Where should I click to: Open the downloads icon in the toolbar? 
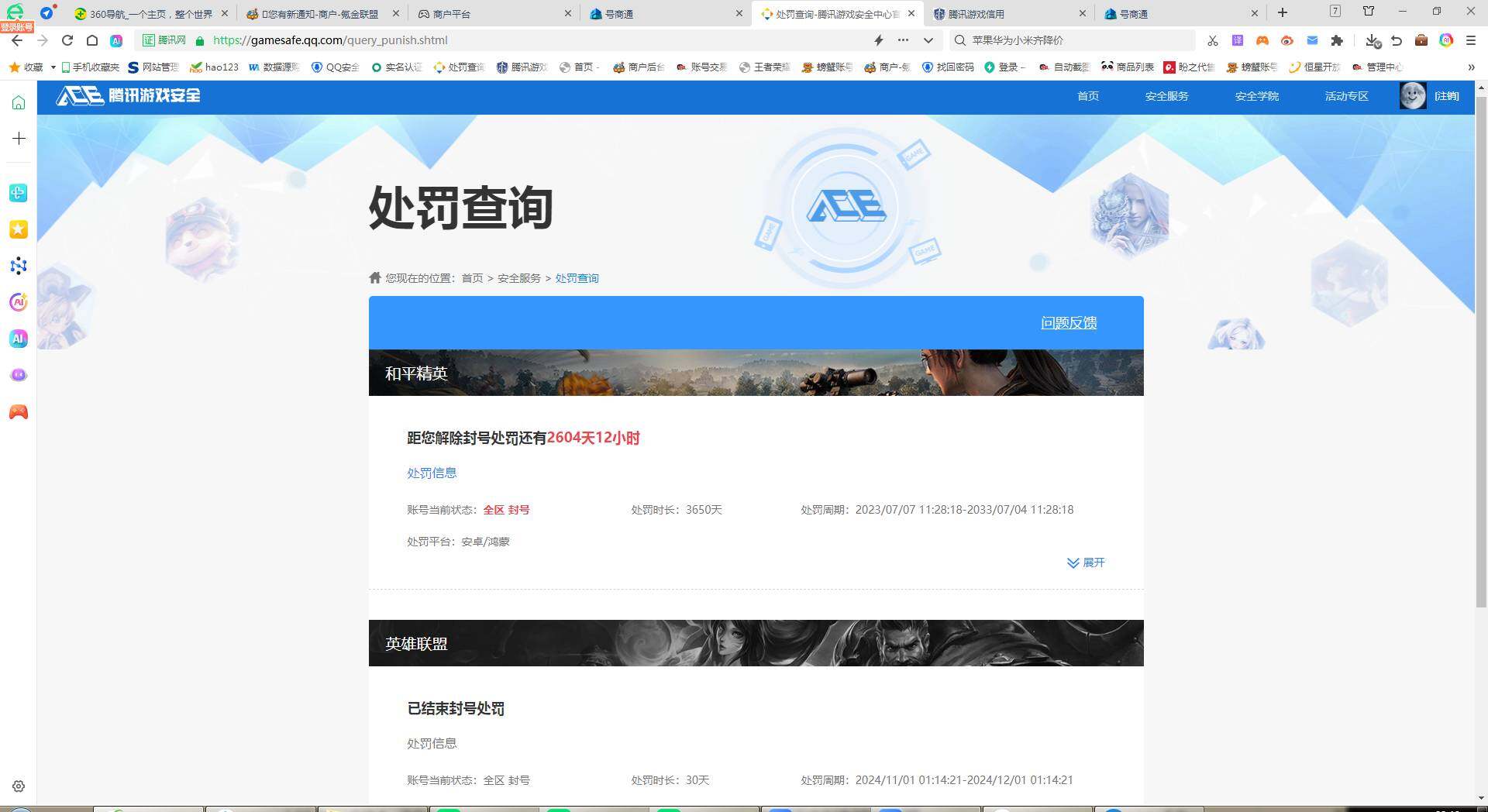(x=1373, y=40)
